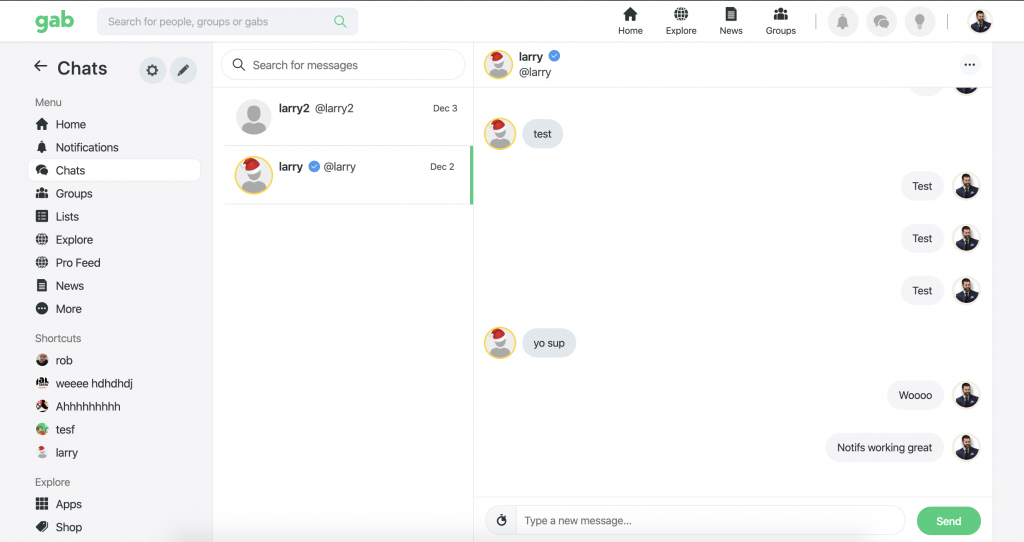Focus the Type a new message input
The width and height of the screenshot is (1024, 542).
710,521
